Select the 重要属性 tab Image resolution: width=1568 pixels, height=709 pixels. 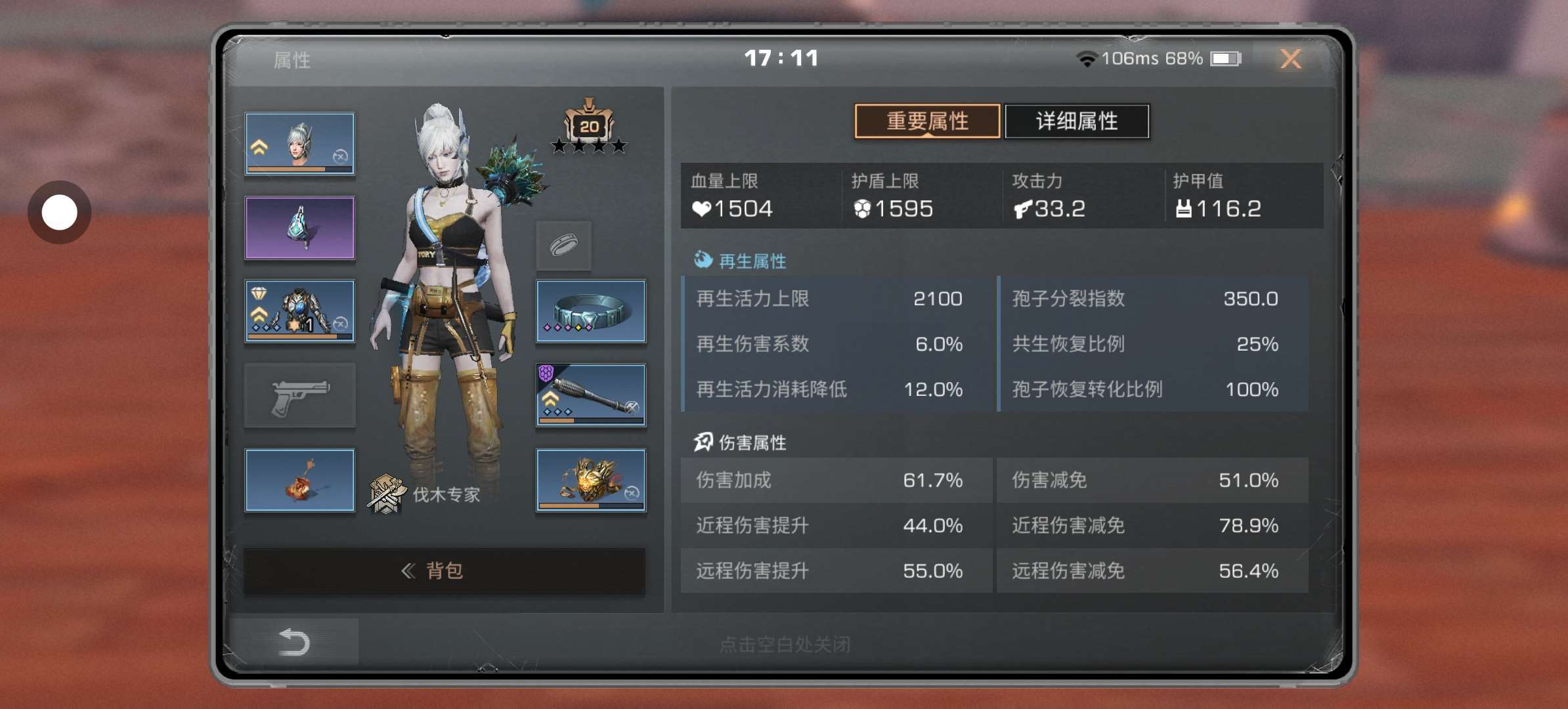927,121
